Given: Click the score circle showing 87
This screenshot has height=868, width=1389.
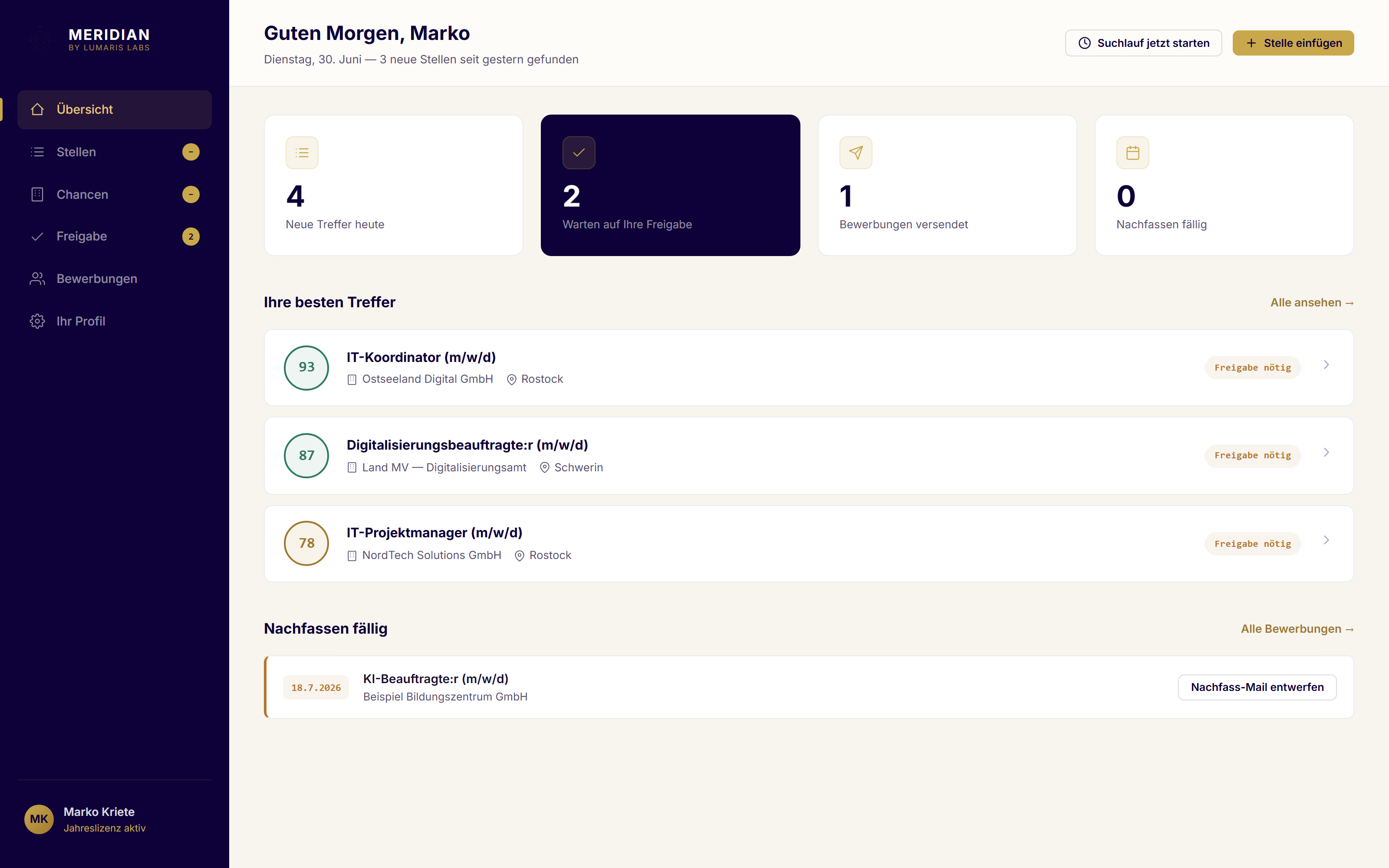Looking at the screenshot, I should click(306, 455).
